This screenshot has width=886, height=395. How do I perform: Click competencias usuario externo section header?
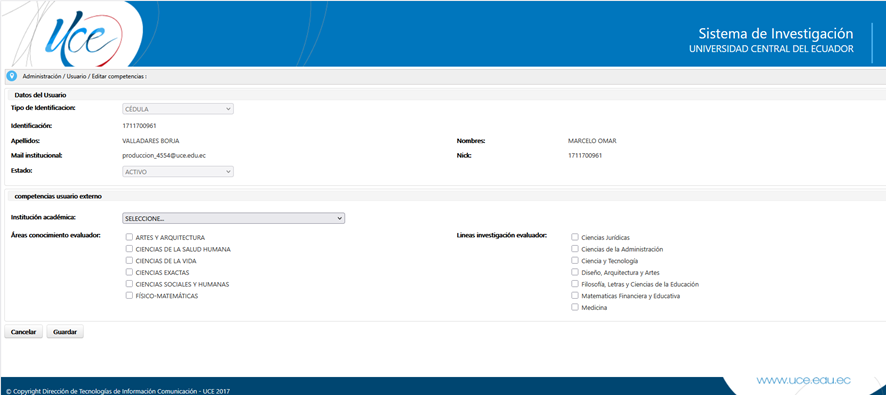pos(58,196)
